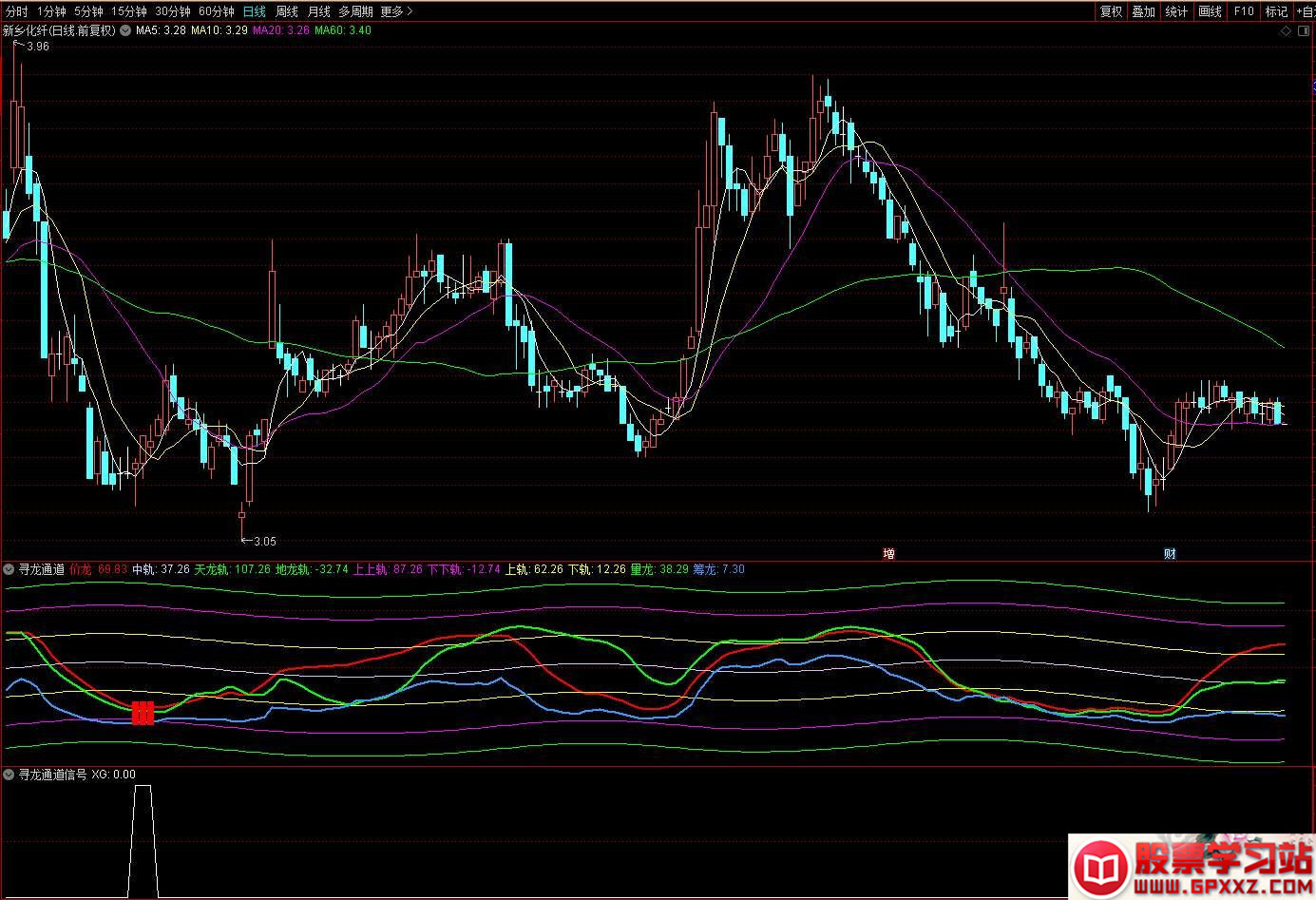Viewport: 1316px width, 900px height.
Task: Switch to 60分钟 period tab
Action: point(216,11)
